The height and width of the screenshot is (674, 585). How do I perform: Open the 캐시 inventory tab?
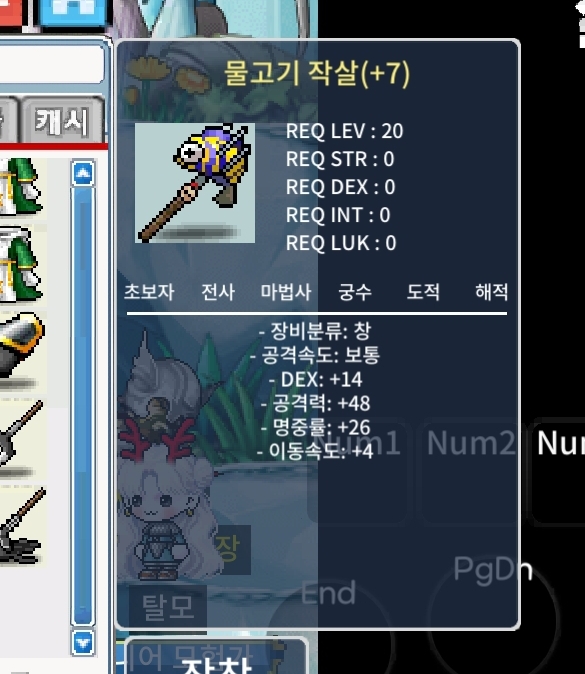[63, 120]
